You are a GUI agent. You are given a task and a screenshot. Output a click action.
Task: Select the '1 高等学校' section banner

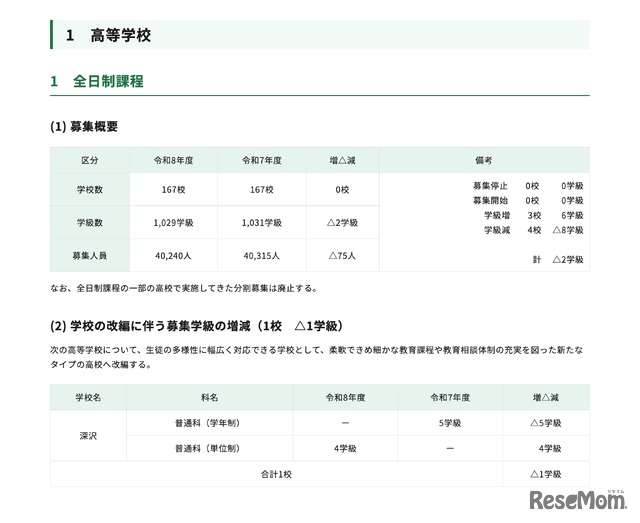(108, 35)
